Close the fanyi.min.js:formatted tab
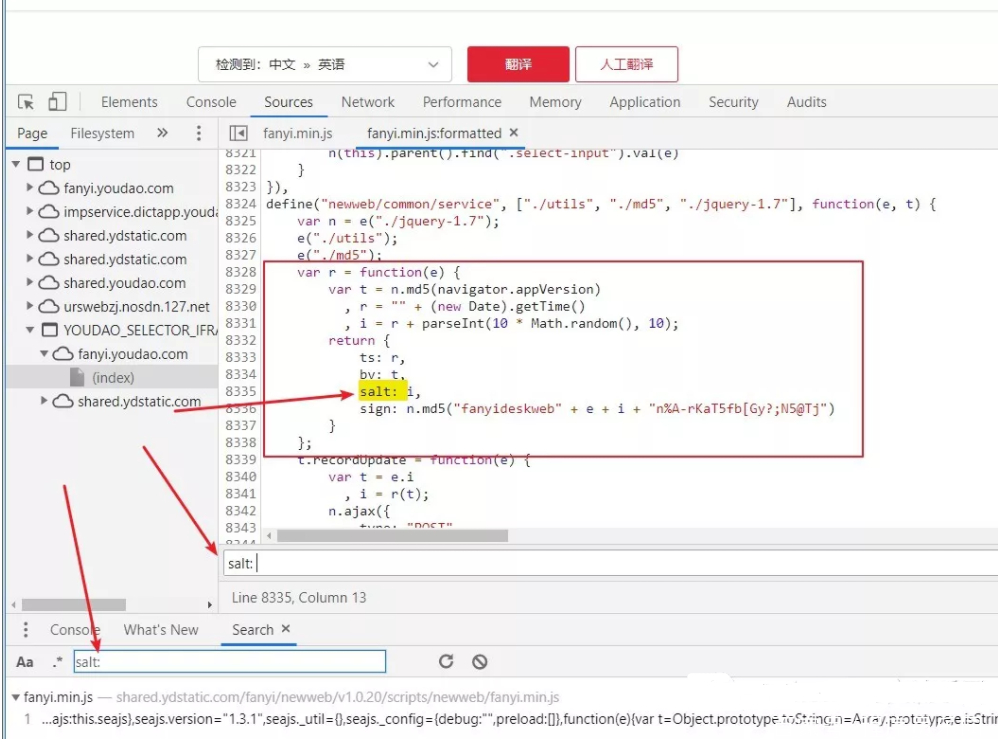This screenshot has height=755, width=998. (x=514, y=132)
